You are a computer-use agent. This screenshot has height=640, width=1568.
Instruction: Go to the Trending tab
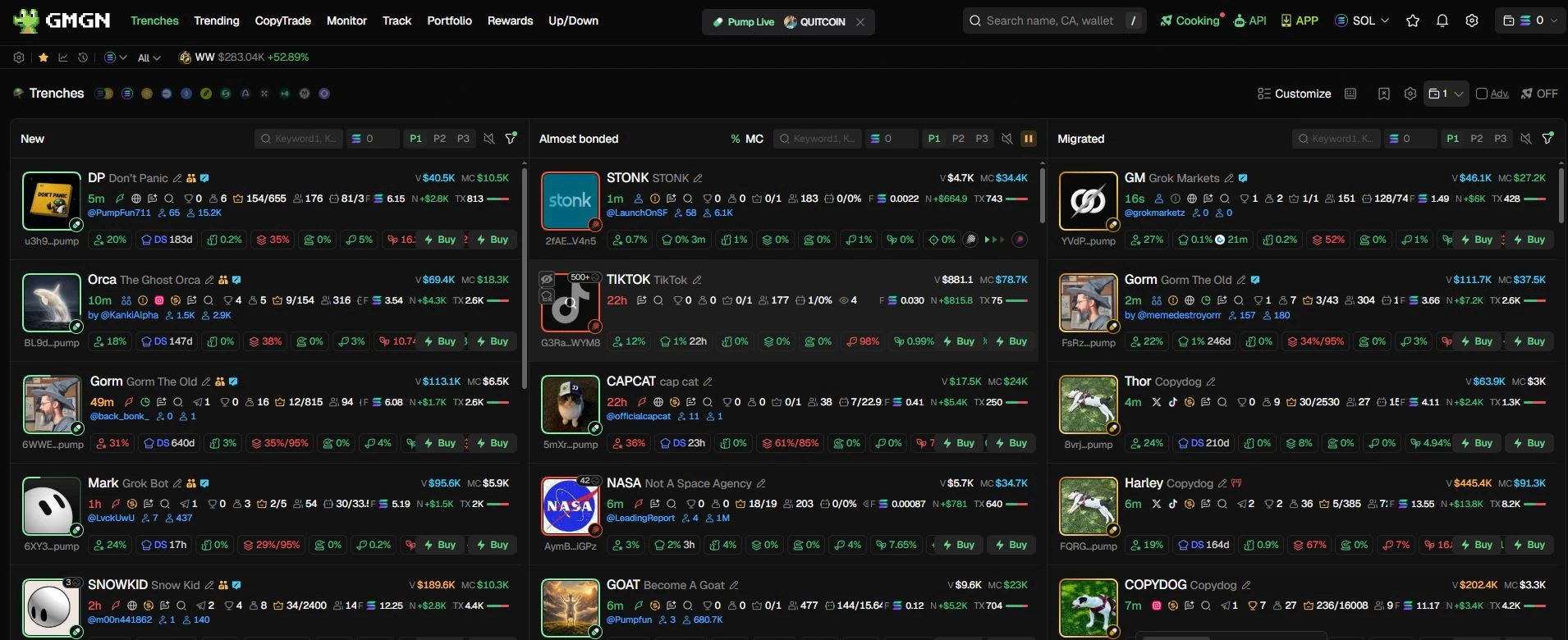(x=217, y=21)
